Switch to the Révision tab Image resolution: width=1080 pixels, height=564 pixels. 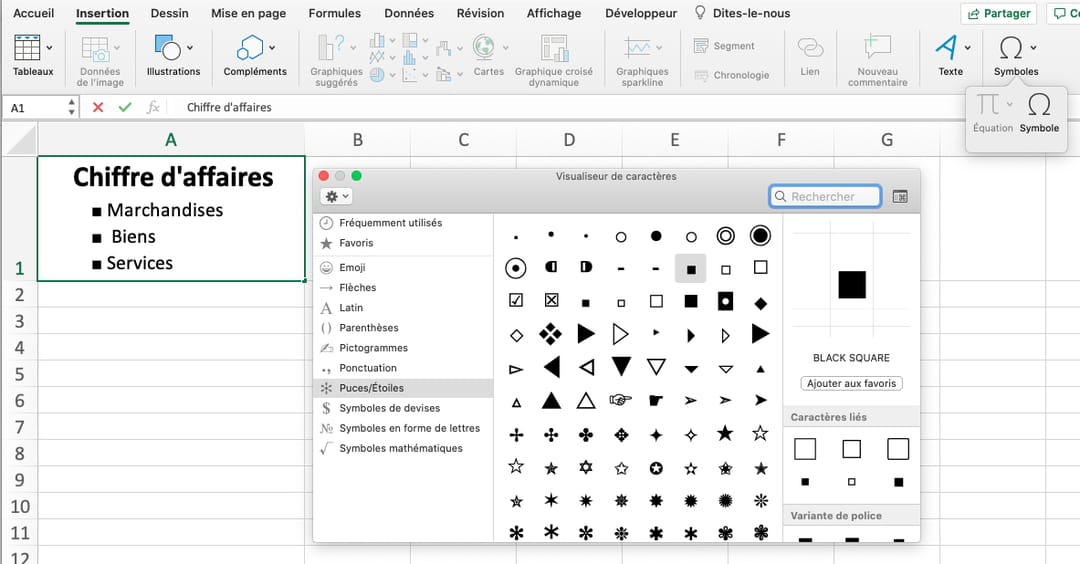[480, 13]
